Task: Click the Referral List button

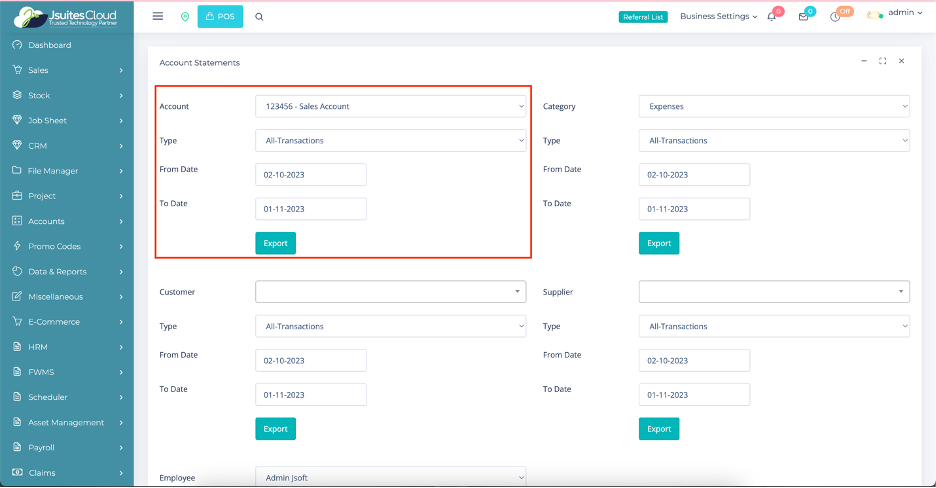Action: pyautogui.click(x=643, y=17)
